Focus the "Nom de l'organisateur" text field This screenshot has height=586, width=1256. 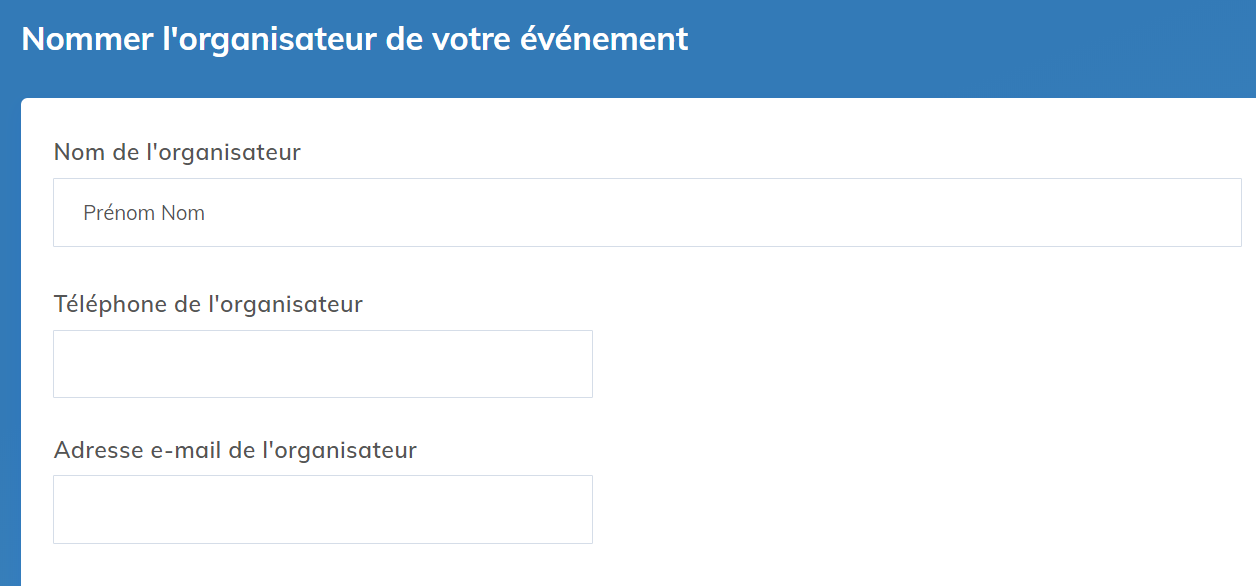click(647, 212)
